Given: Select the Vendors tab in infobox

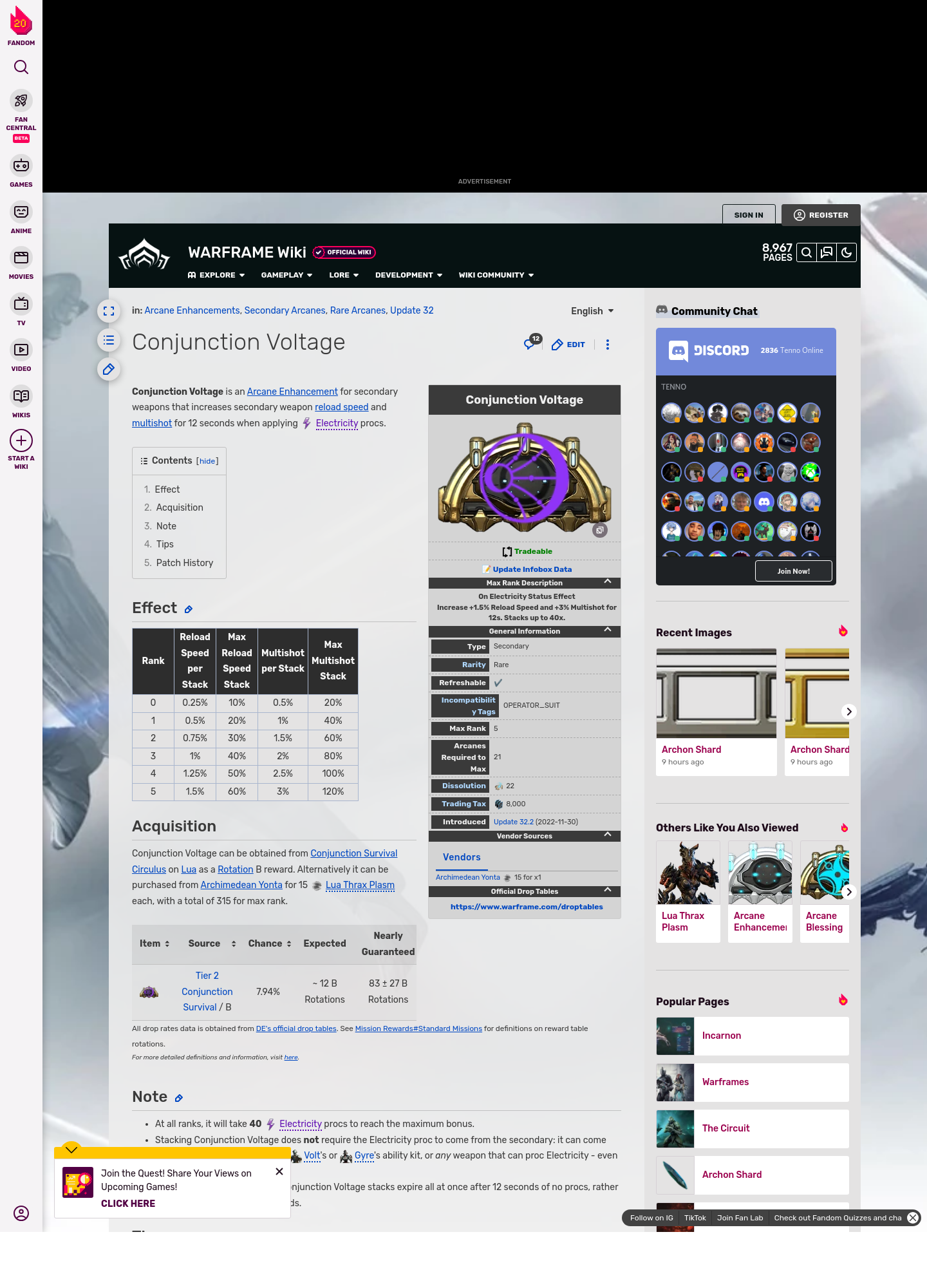Looking at the screenshot, I should [462, 857].
